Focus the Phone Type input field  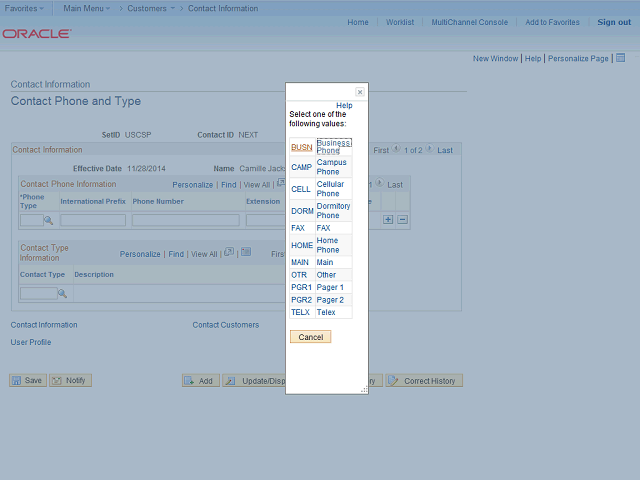[x=32, y=220]
